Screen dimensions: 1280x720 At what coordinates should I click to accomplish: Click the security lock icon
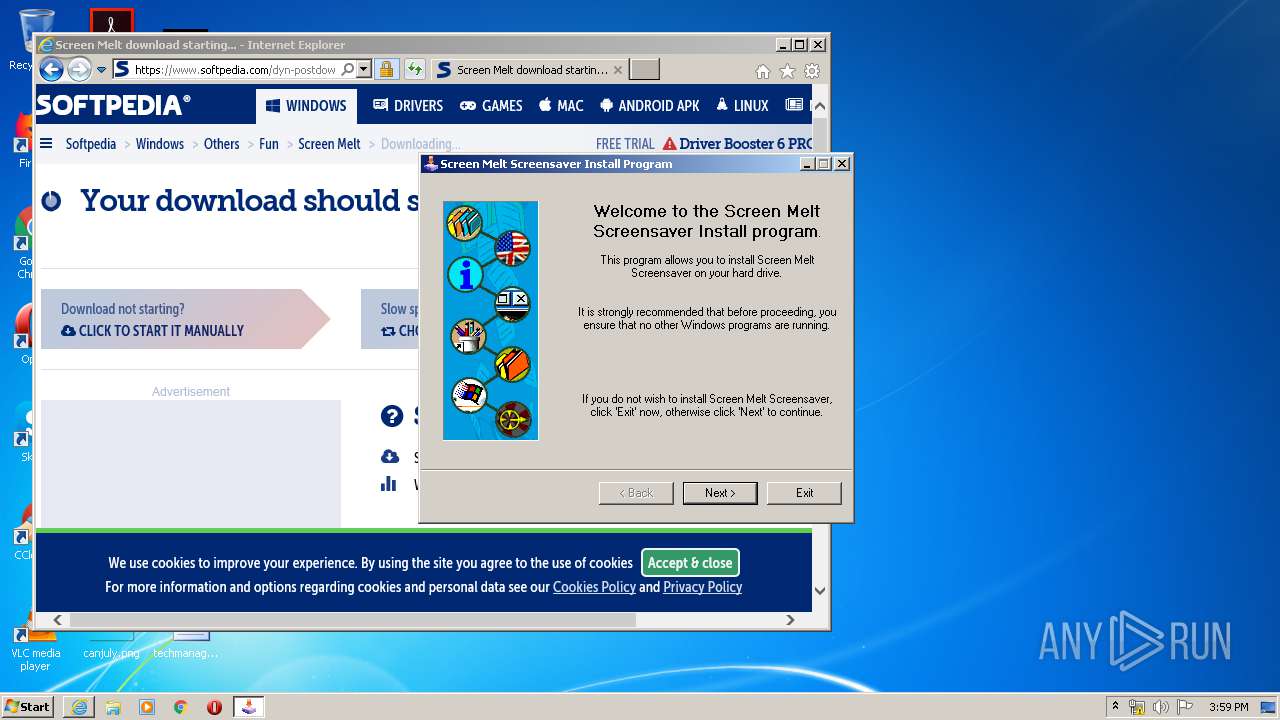click(386, 70)
